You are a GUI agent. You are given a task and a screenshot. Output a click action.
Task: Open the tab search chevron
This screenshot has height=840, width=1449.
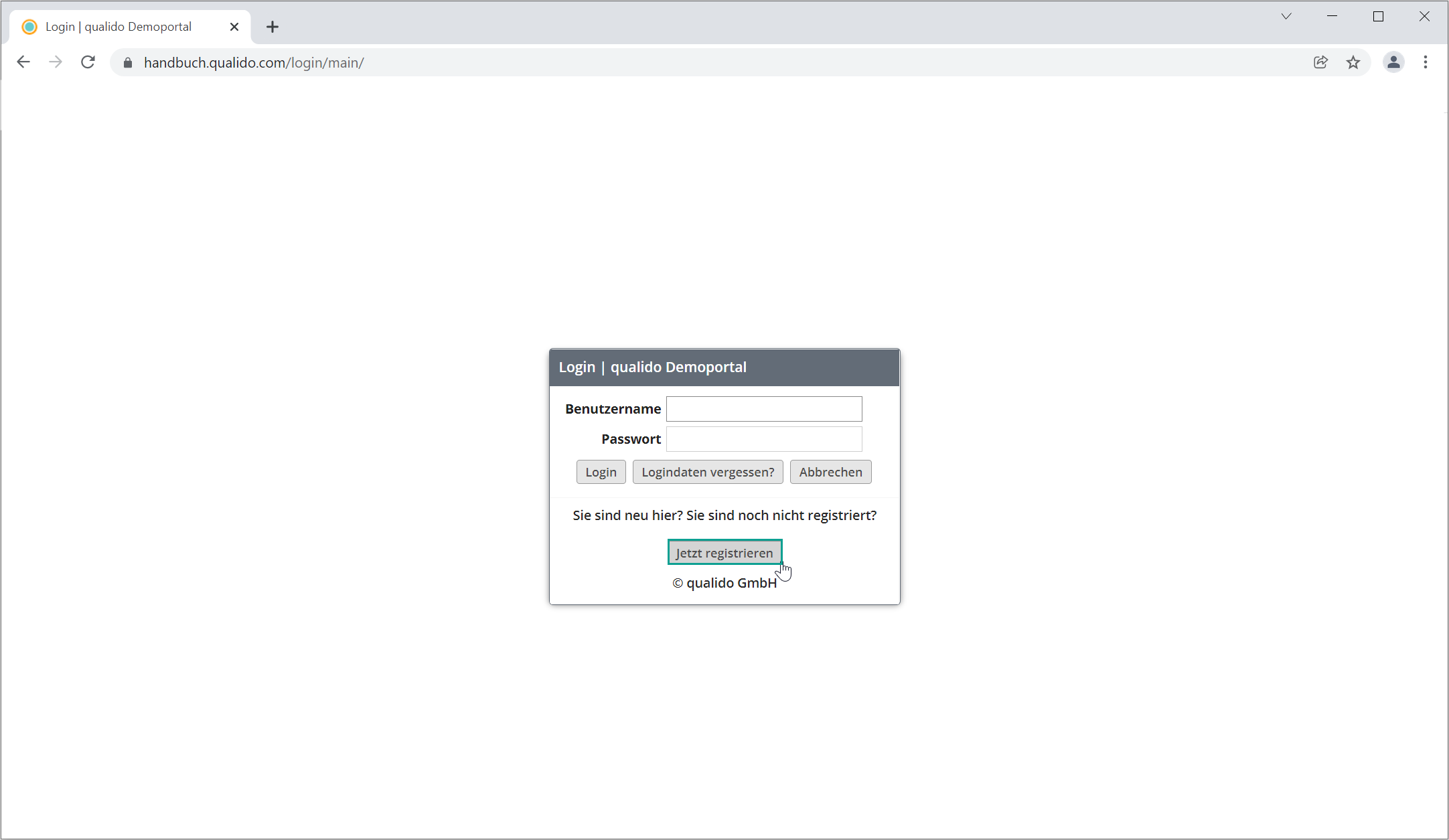click(1286, 16)
